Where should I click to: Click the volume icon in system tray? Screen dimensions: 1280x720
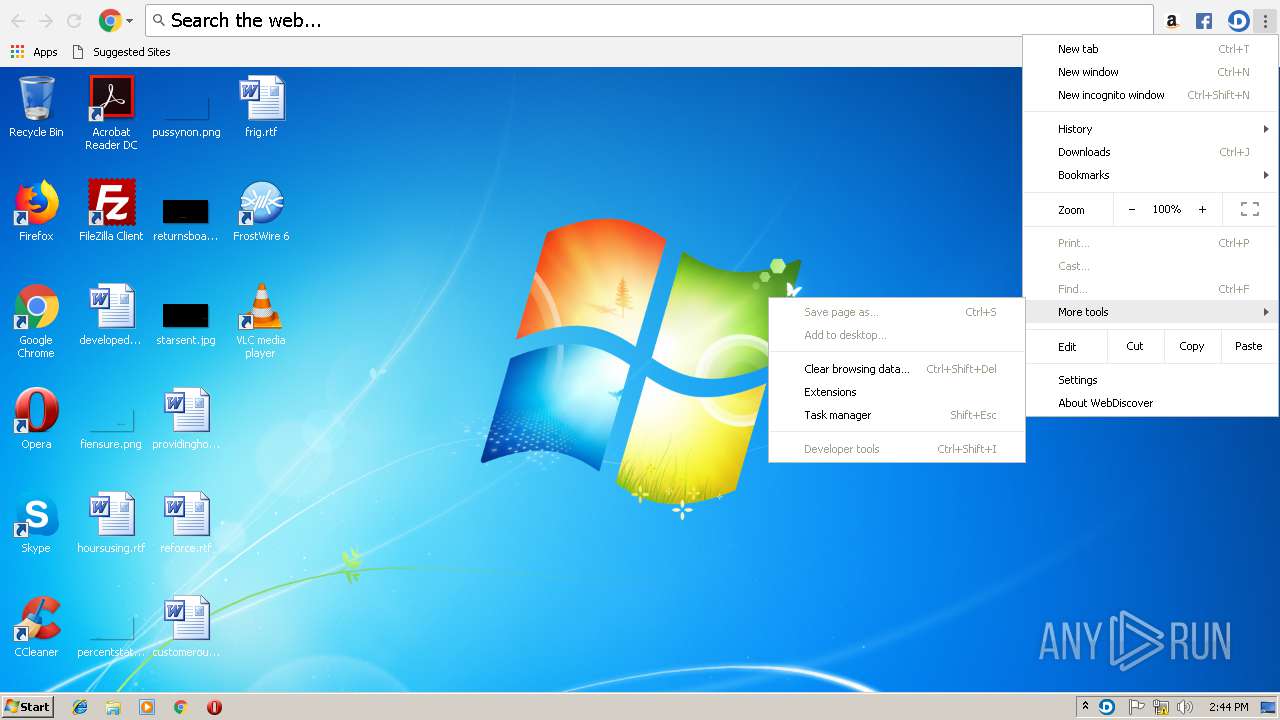pos(1185,707)
